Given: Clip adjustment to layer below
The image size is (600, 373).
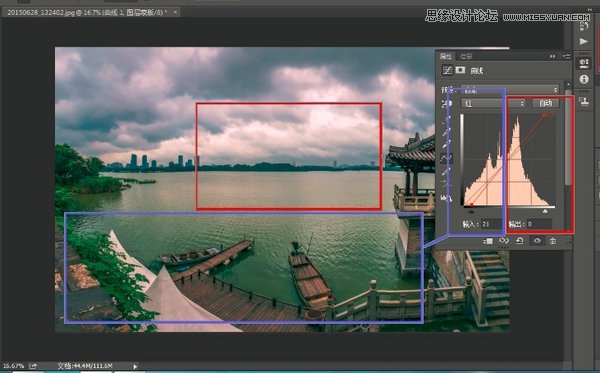Looking at the screenshot, I should (x=488, y=241).
